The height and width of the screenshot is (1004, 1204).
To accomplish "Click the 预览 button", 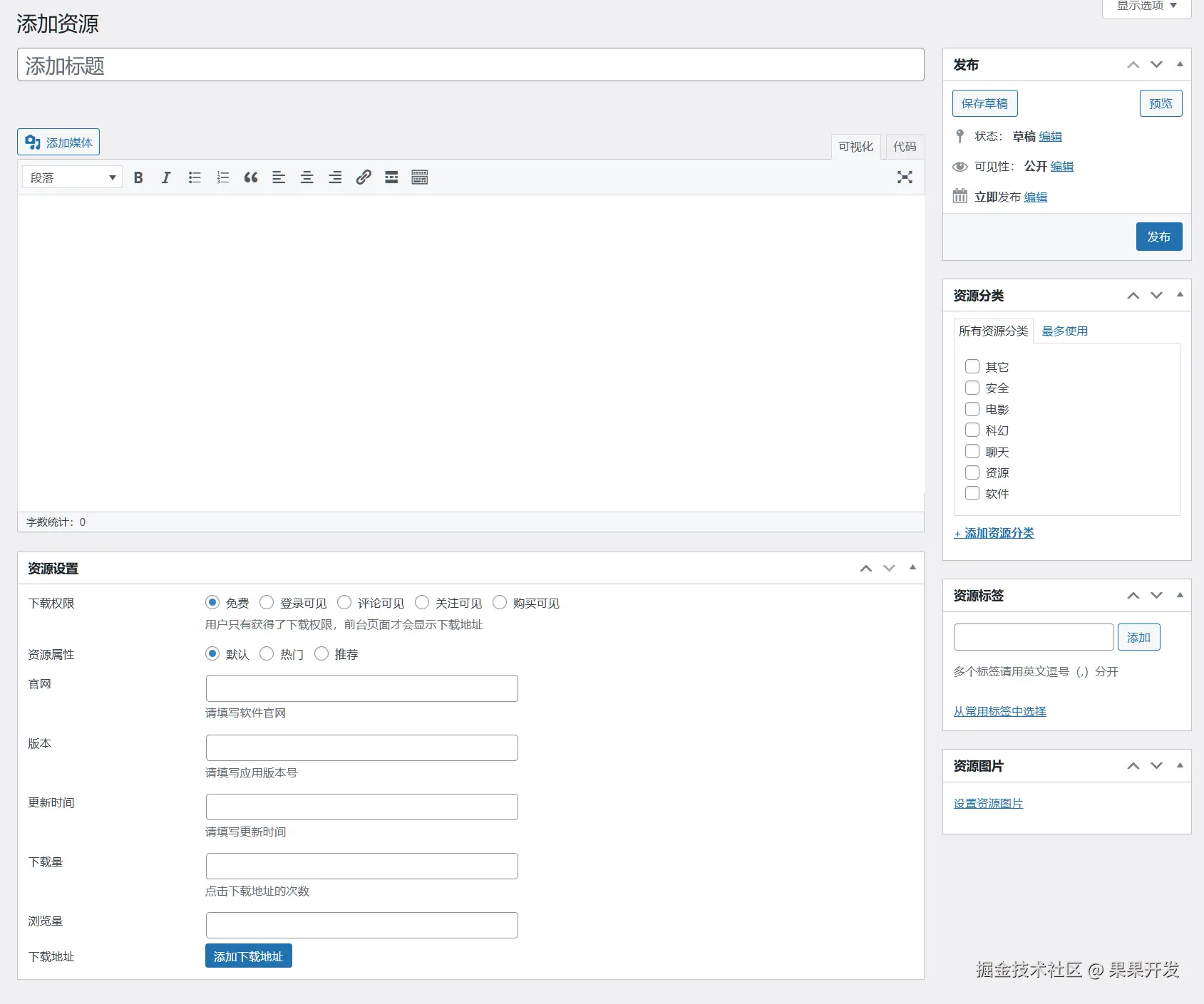I will 1161,103.
